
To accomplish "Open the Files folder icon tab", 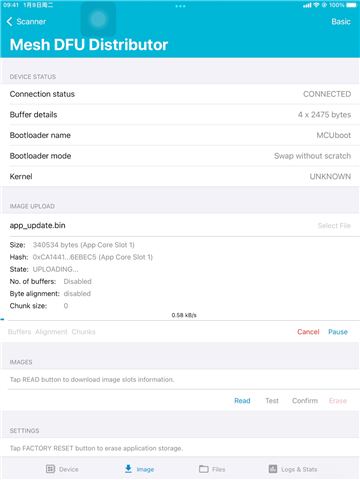I will [x=204, y=469].
